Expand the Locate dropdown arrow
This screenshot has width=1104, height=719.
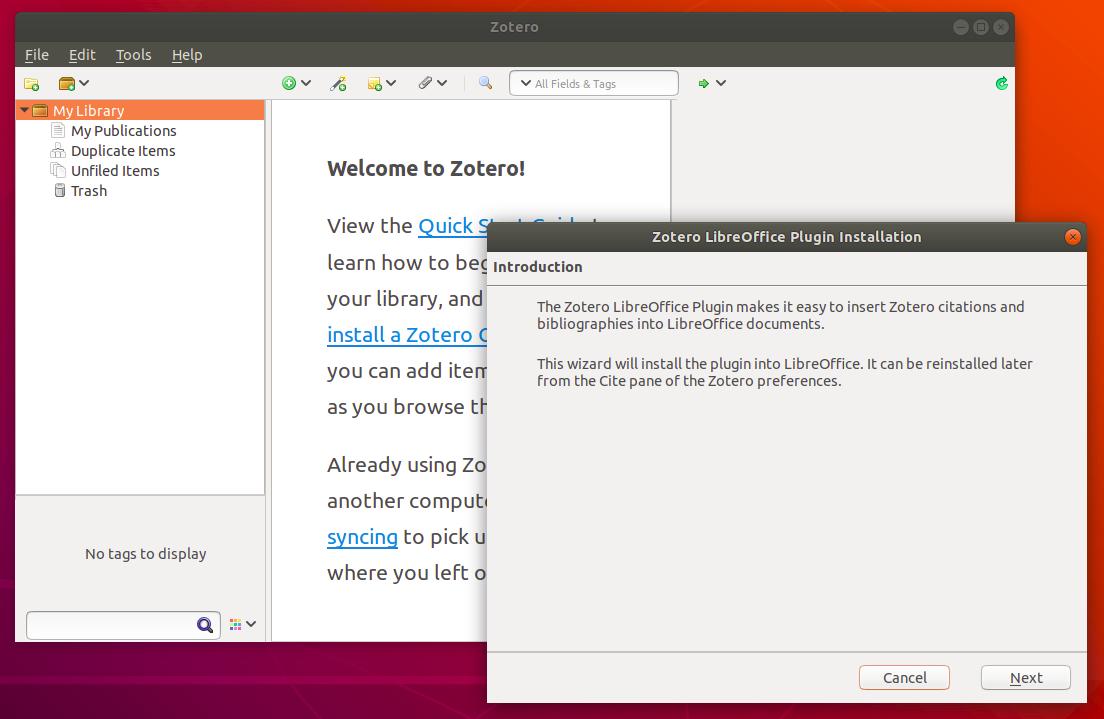click(x=721, y=83)
